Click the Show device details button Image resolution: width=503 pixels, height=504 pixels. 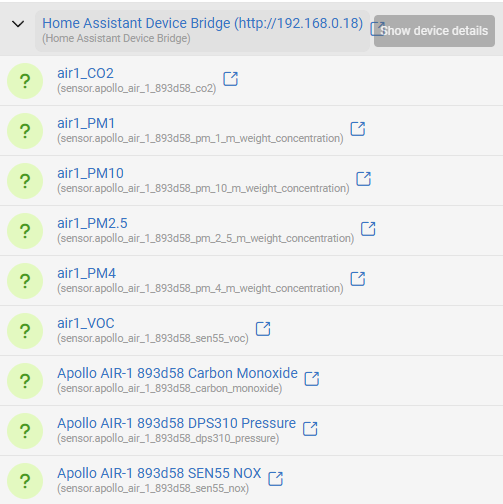pyautogui.click(x=434, y=31)
